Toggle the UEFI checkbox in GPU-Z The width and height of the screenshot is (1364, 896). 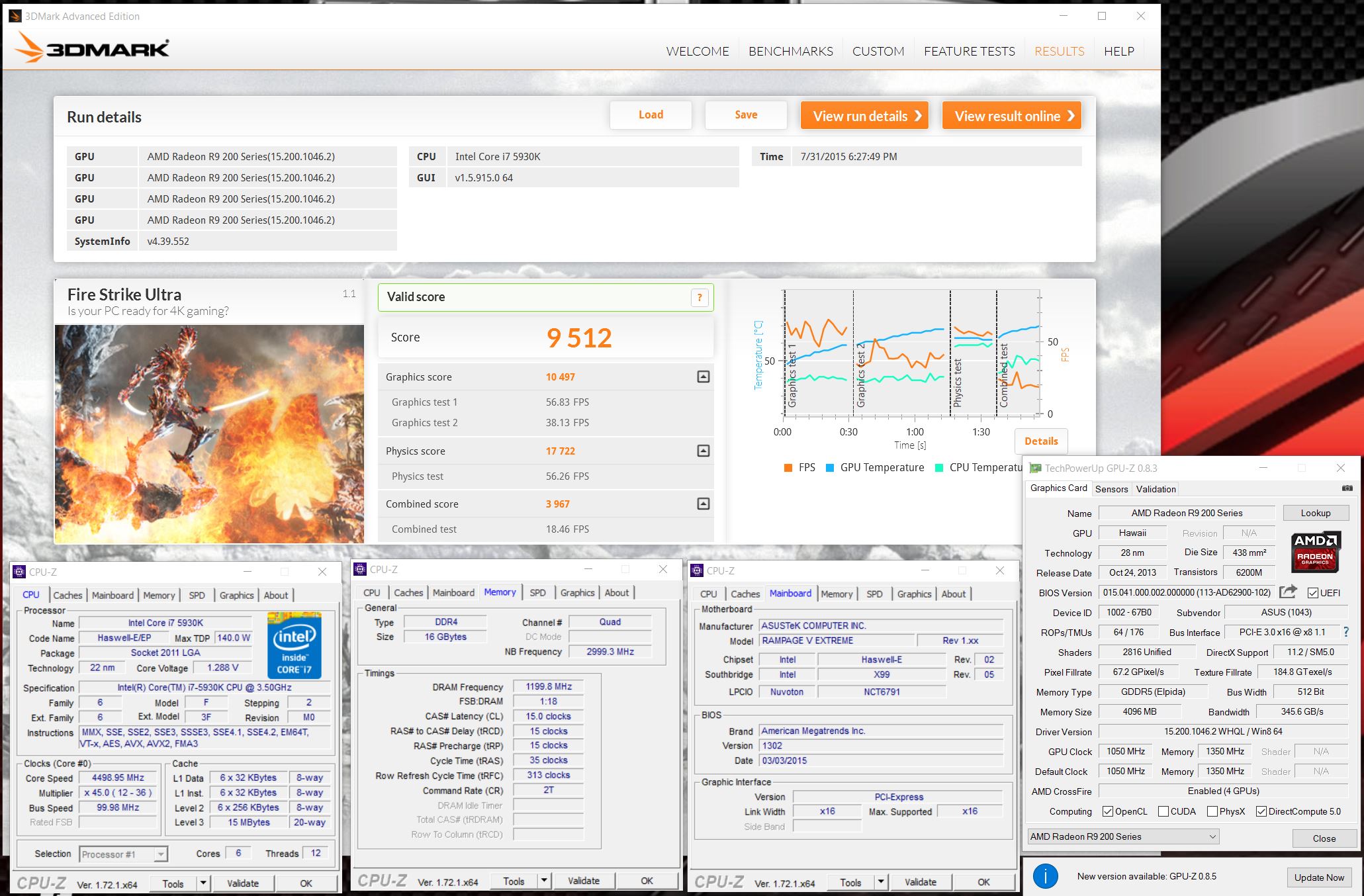(x=1313, y=593)
